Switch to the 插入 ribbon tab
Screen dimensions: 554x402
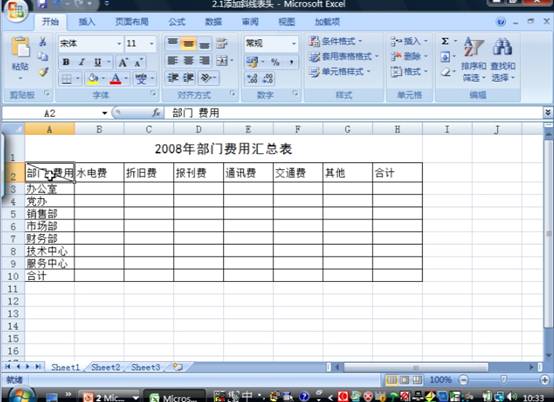click(87, 22)
